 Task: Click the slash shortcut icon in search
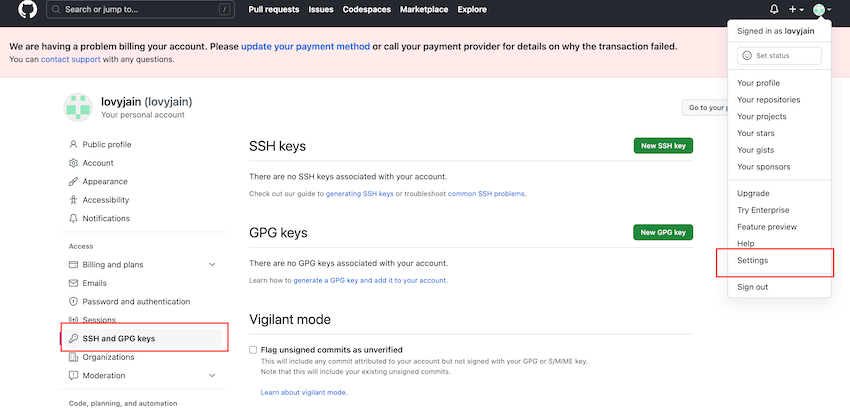(x=224, y=9)
